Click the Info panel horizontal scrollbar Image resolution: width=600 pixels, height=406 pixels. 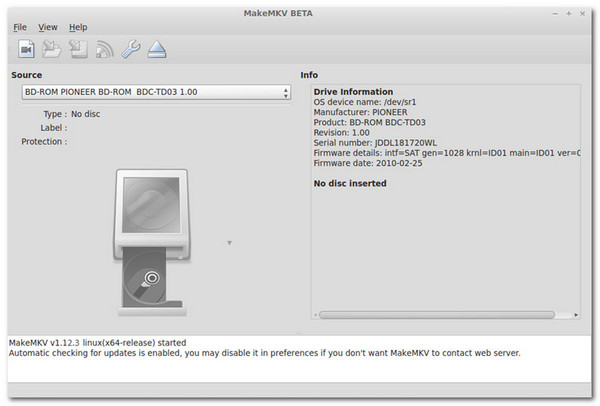tap(437, 315)
